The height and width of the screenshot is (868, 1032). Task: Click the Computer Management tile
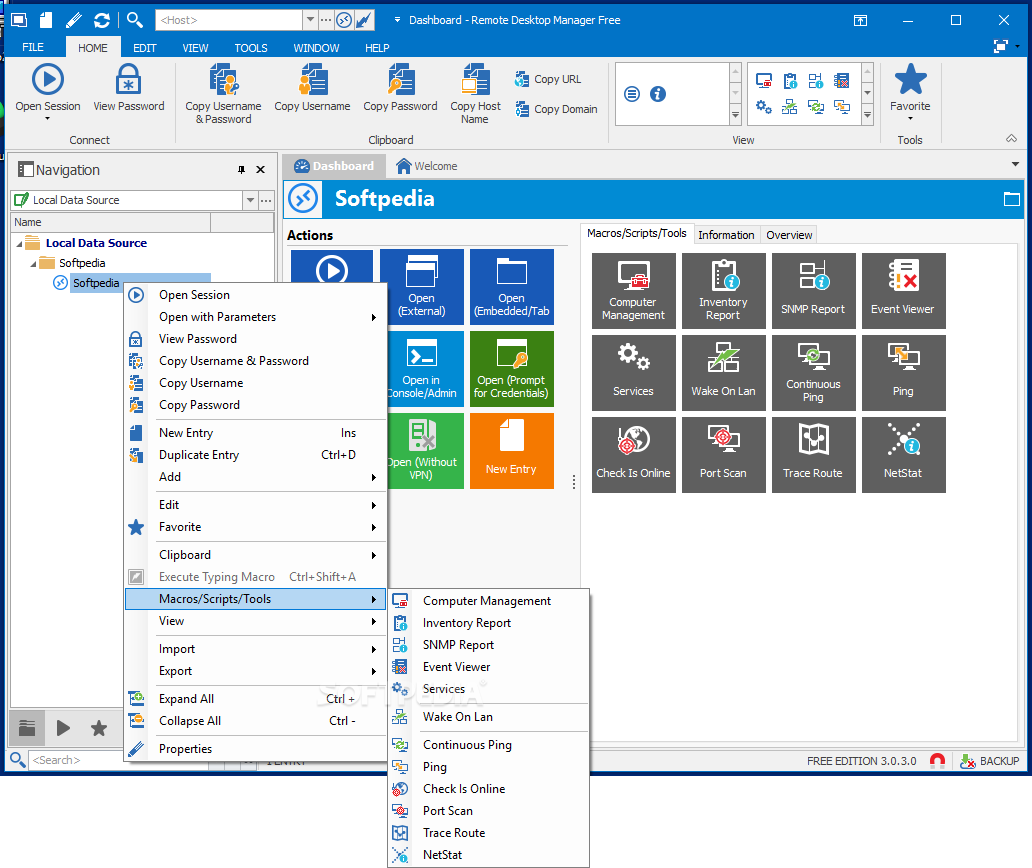tap(633, 291)
